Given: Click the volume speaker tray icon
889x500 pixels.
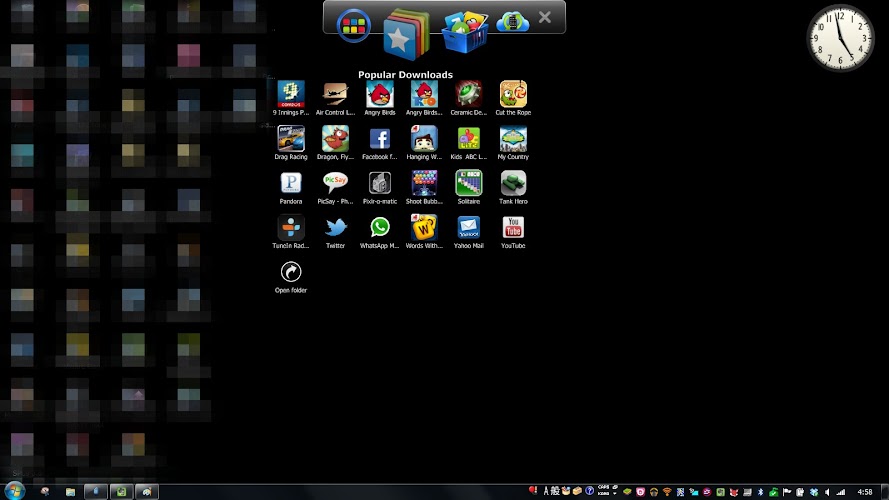Looking at the screenshot, I should (827, 492).
